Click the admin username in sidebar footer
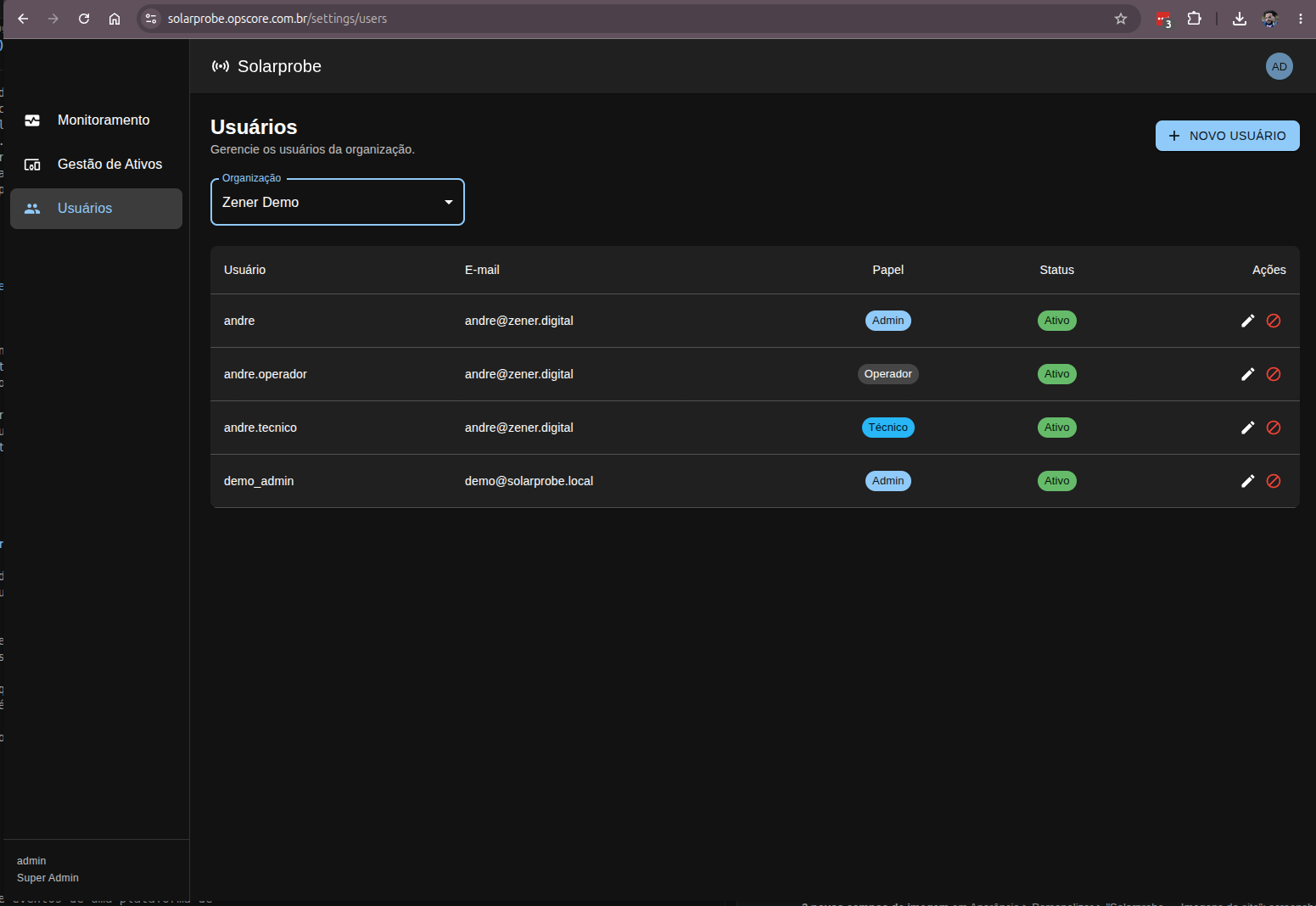 click(x=31, y=861)
